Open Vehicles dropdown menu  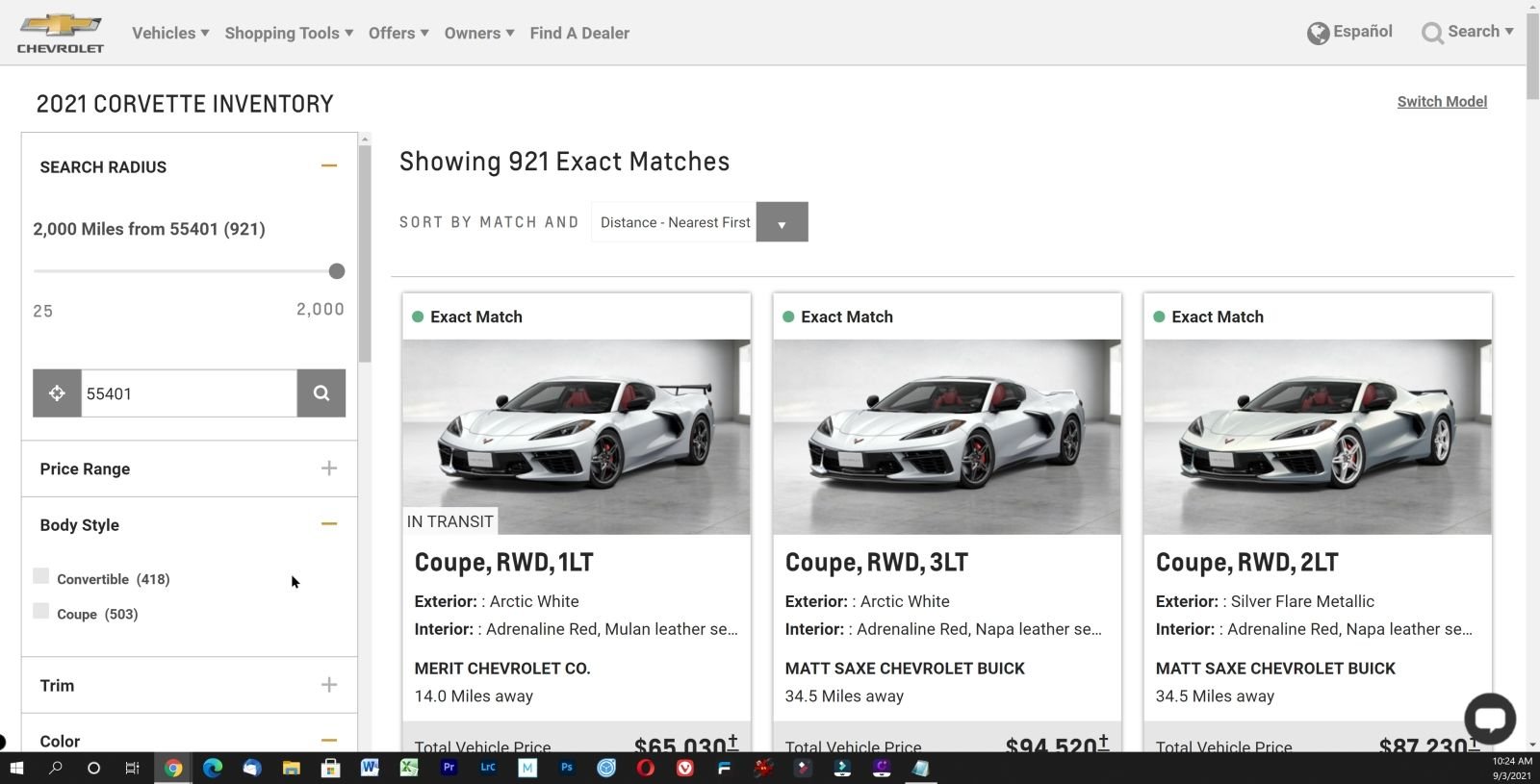tap(170, 33)
